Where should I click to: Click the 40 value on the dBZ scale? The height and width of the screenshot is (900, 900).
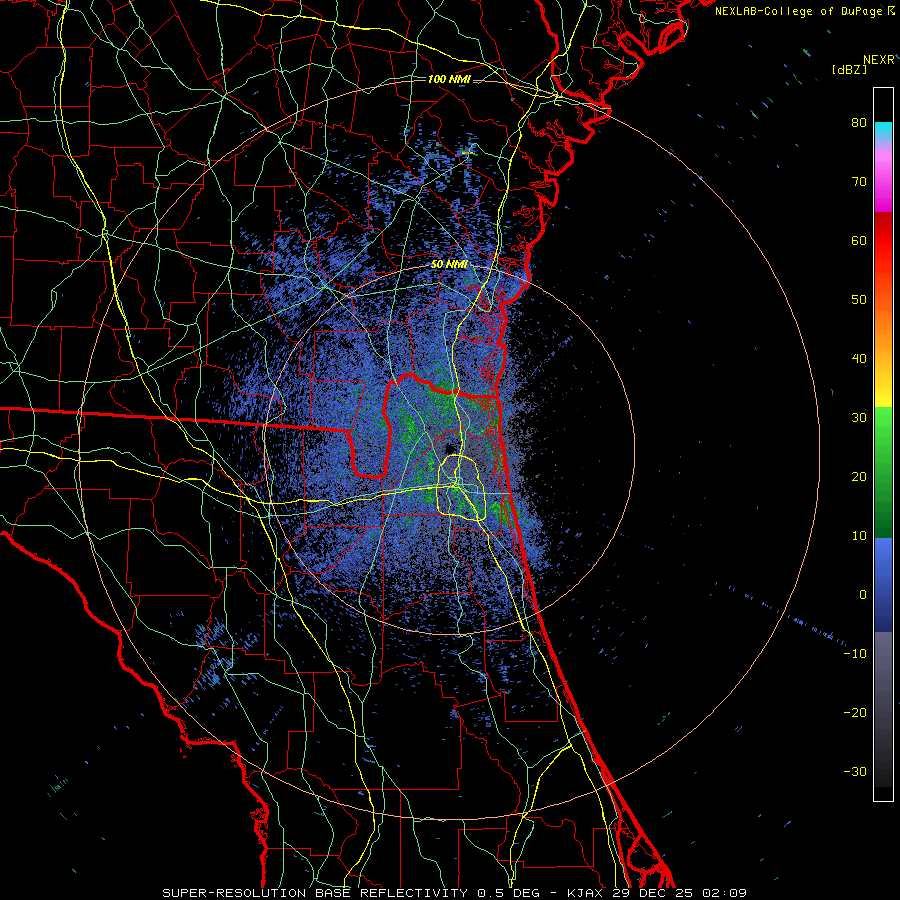[859, 359]
